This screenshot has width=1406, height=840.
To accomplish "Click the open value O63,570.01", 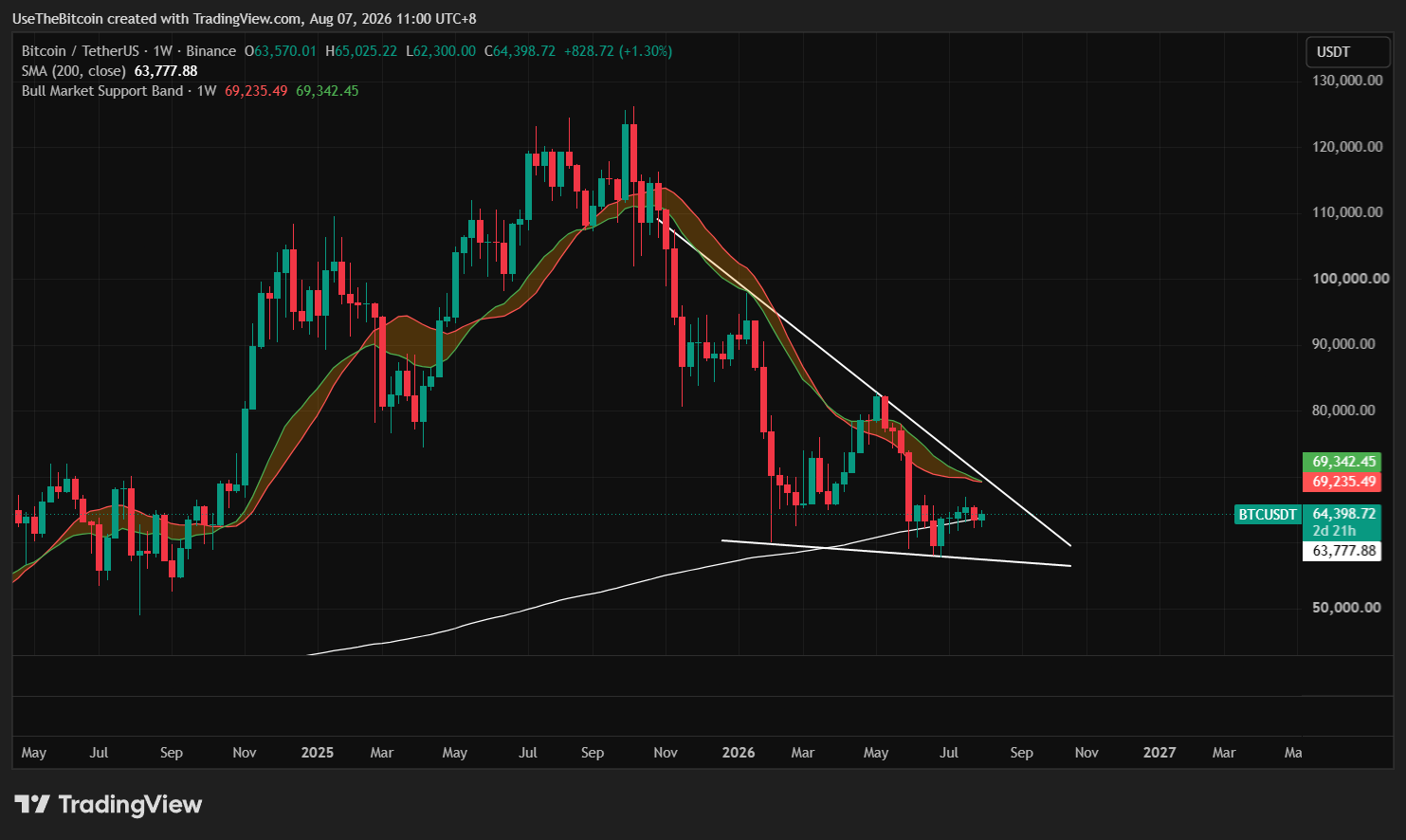I will 281,51.
